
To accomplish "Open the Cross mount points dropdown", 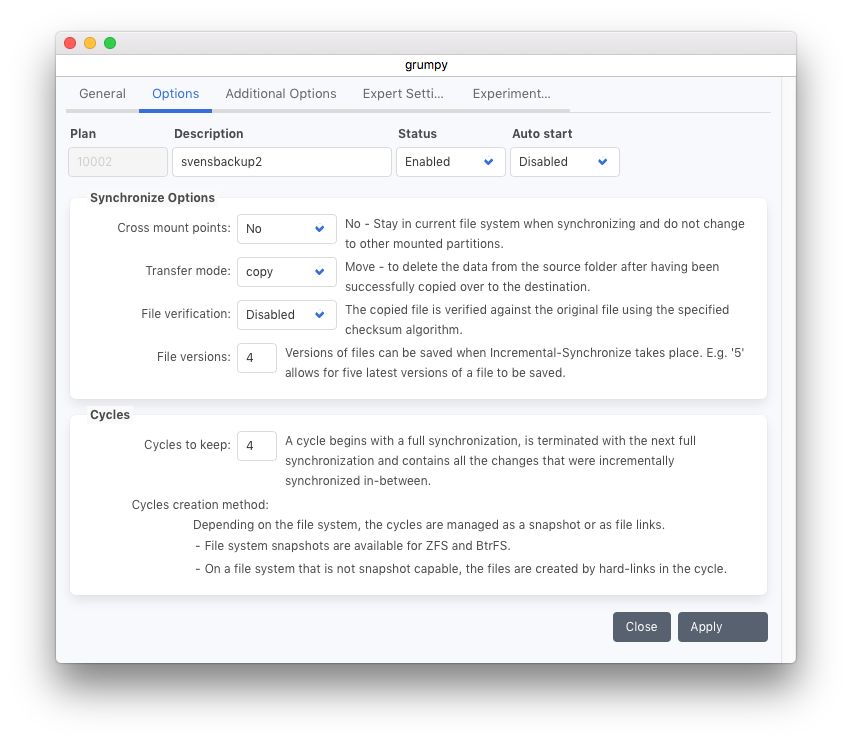I will pyautogui.click(x=286, y=229).
